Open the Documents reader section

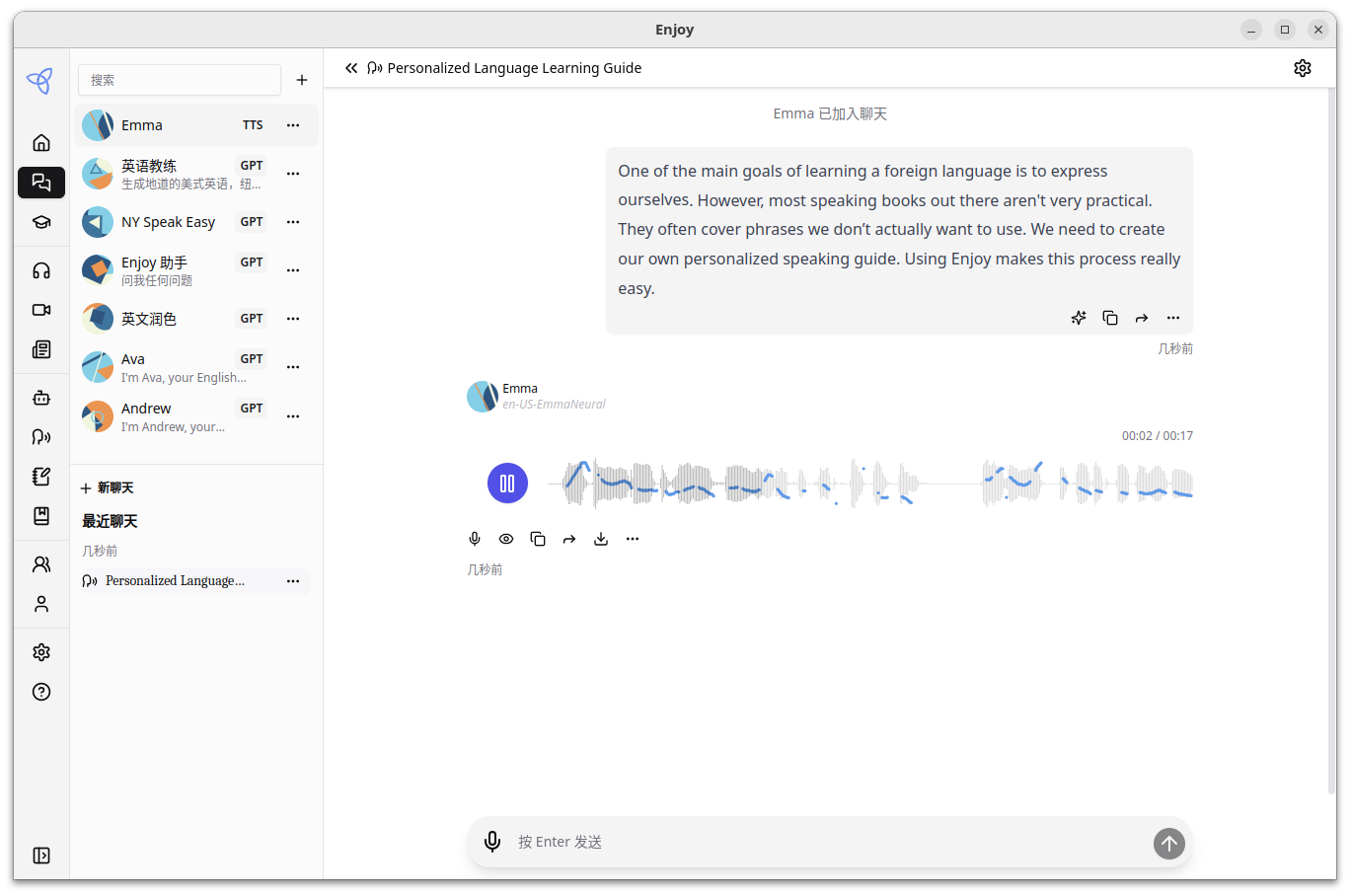coord(40,349)
